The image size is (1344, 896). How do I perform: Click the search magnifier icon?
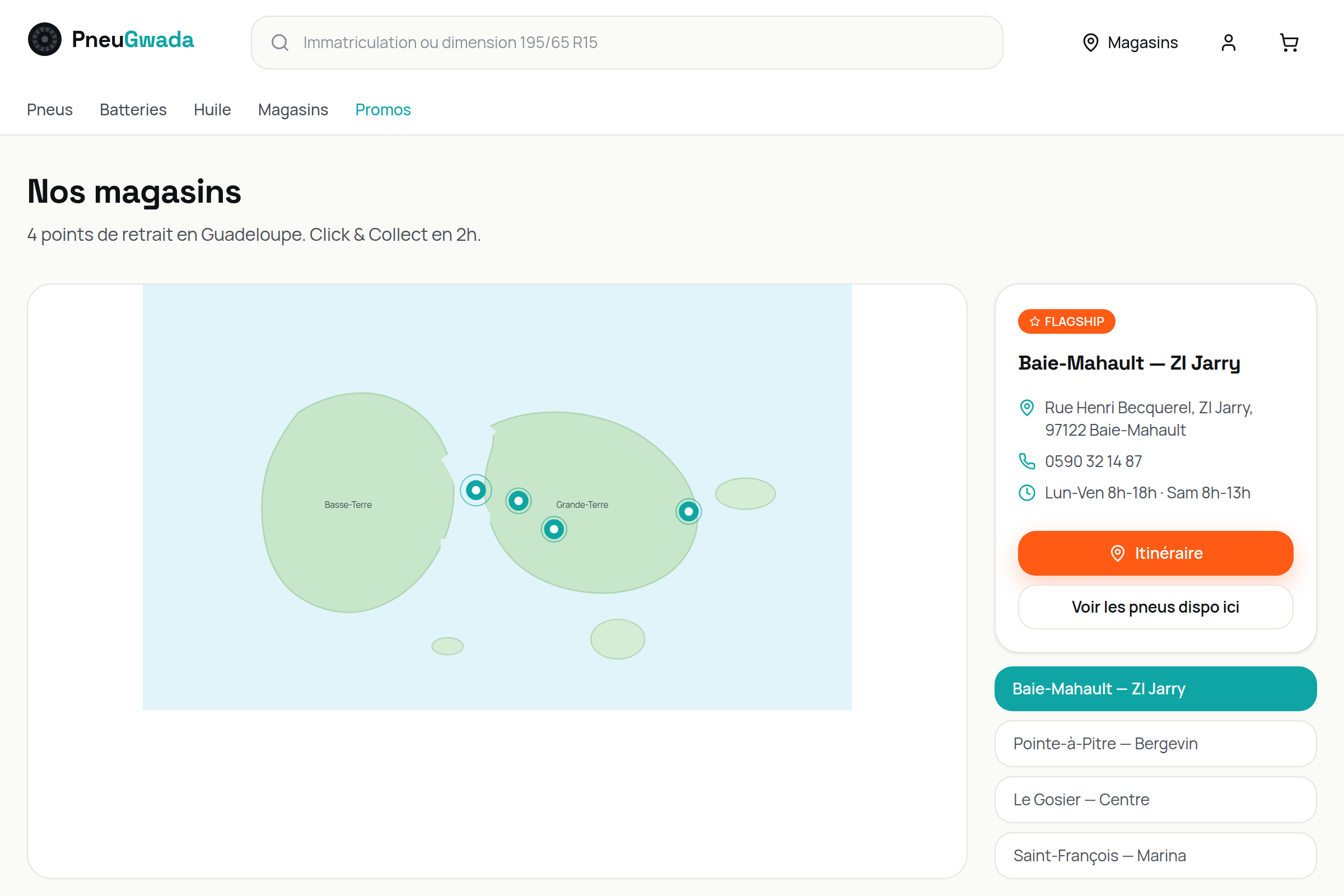coord(279,43)
